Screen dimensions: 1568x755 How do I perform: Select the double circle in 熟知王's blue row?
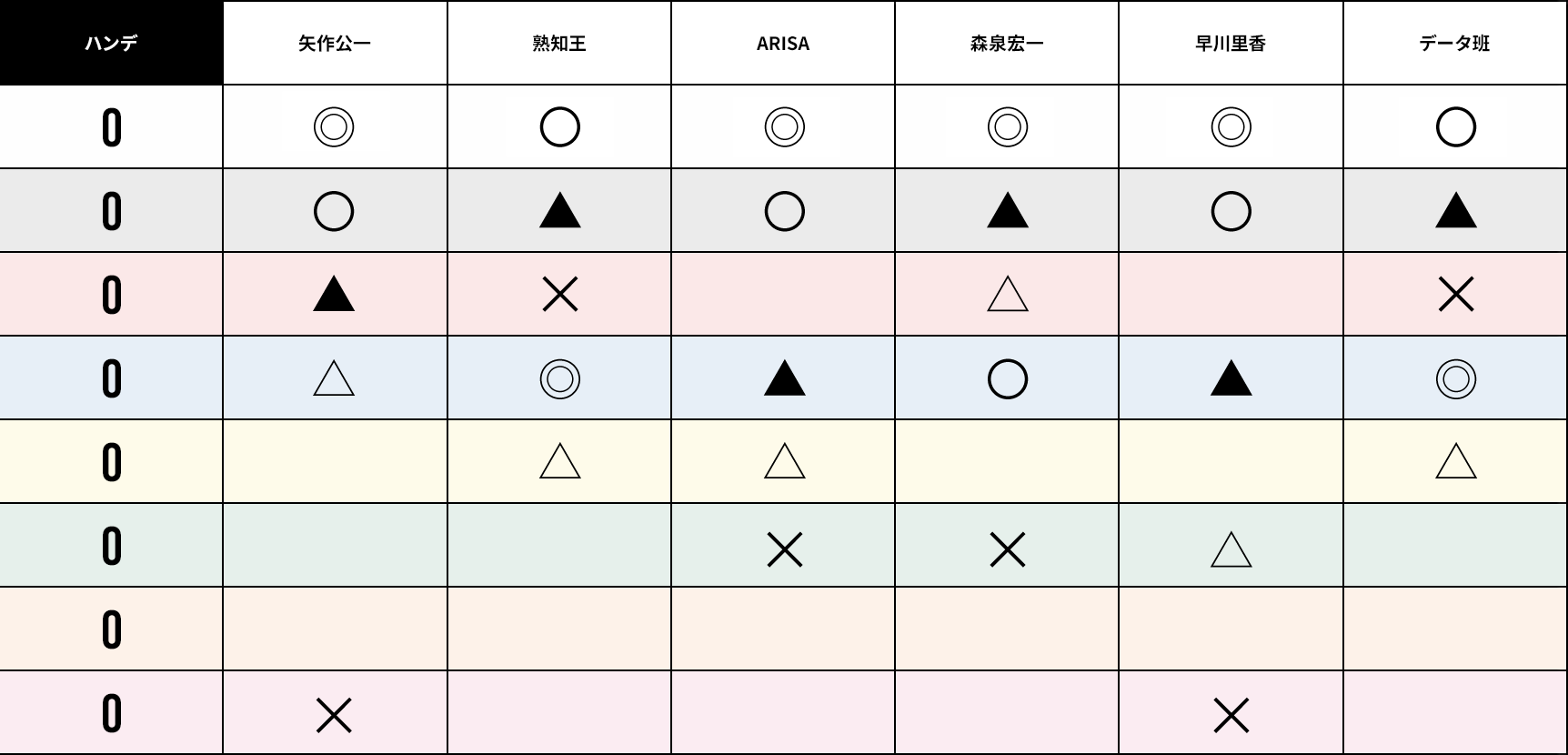tap(559, 378)
